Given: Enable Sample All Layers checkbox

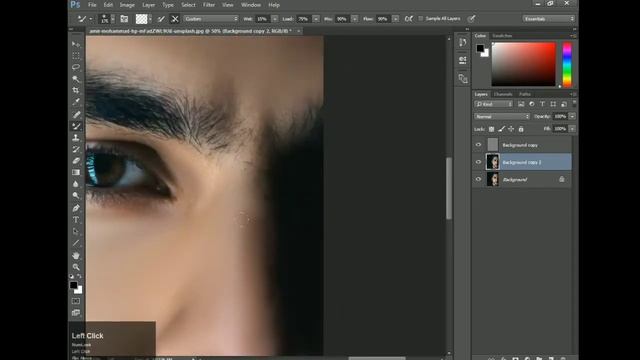Looking at the screenshot, I should coord(421,19).
